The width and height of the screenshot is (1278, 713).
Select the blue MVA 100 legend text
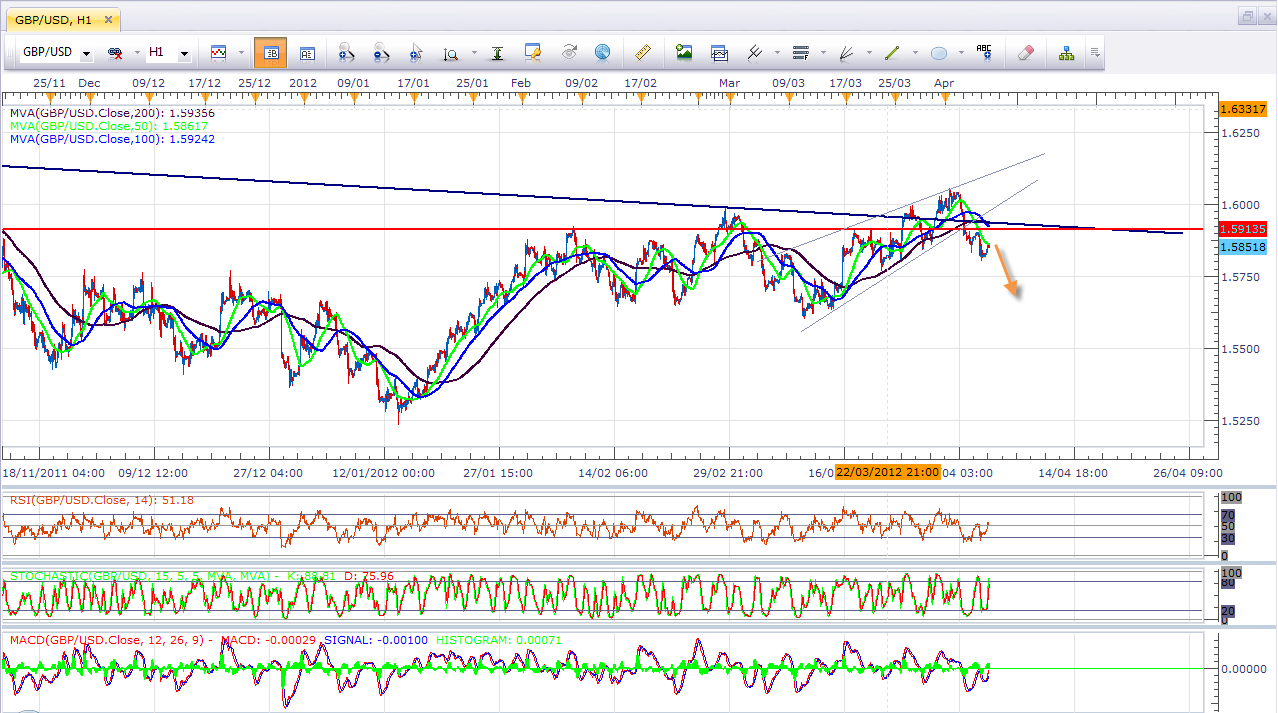[x=111, y=139]
